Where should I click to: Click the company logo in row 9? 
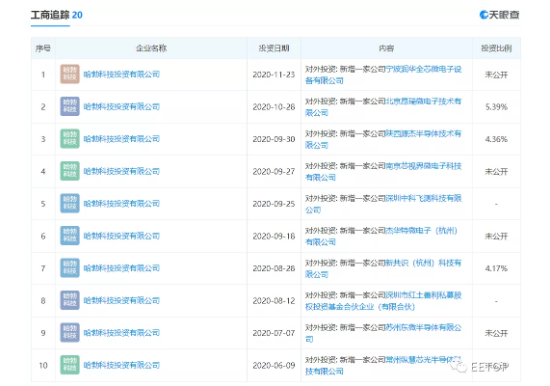[x=70, y=332]
